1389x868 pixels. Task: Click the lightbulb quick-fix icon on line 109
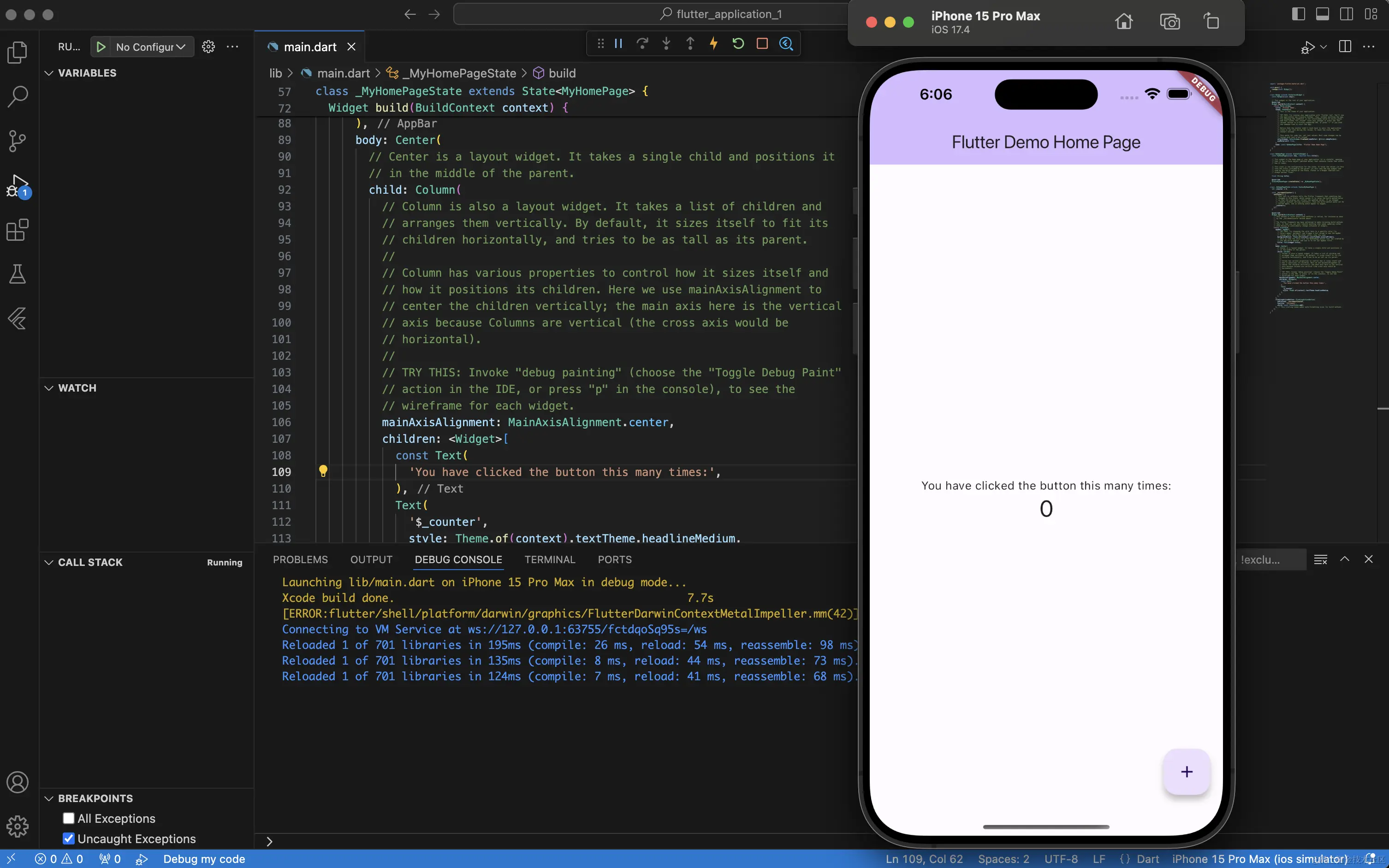pyautogui.click(x=323, y=471)
